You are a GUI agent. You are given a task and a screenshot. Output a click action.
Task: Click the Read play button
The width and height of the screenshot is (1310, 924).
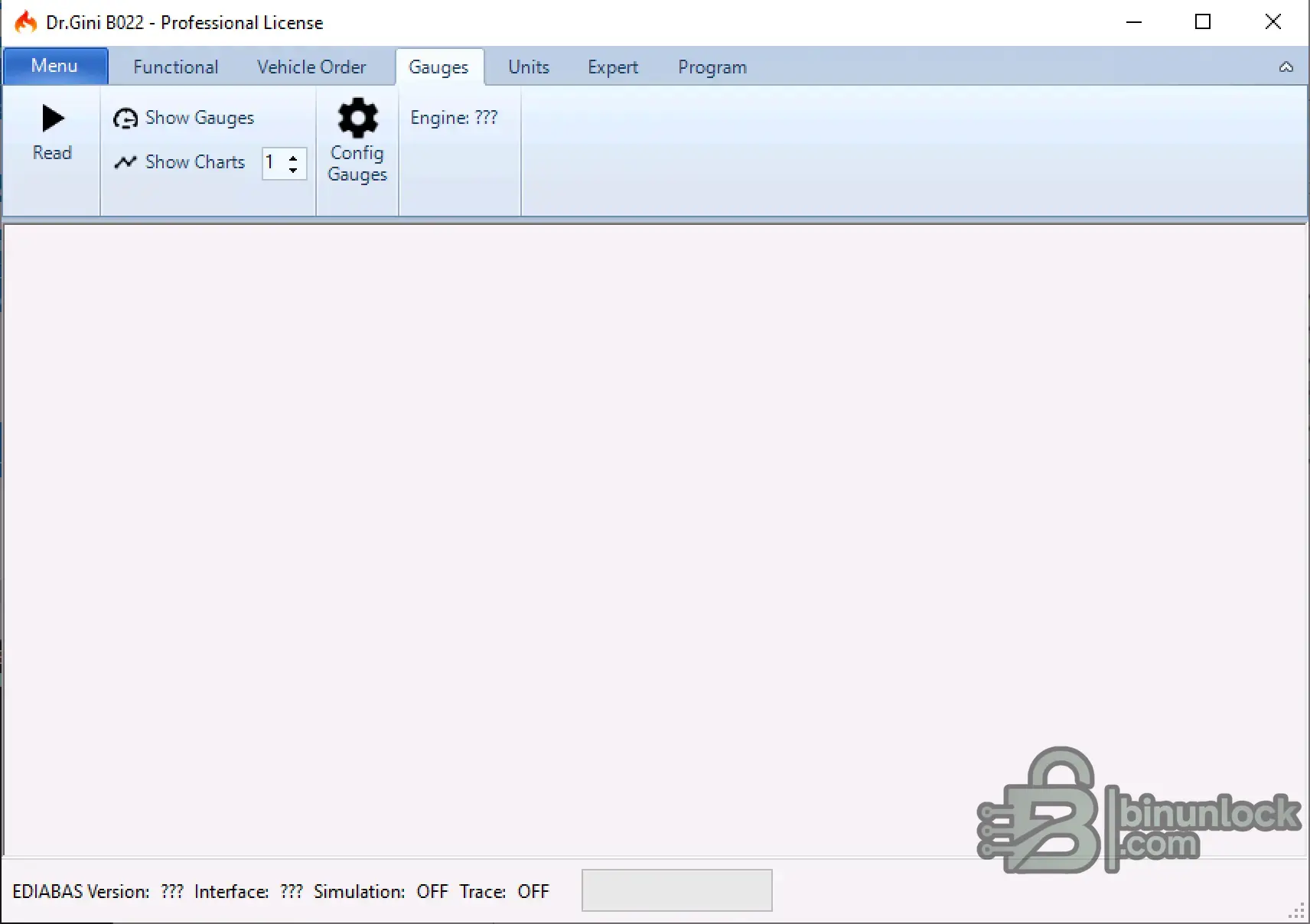[52, 133]
